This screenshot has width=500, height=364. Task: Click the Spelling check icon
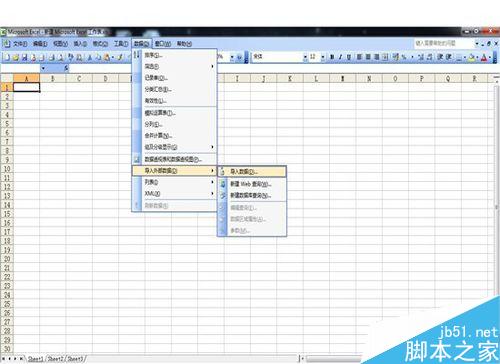pyautogui.click(x=71, y=57)
